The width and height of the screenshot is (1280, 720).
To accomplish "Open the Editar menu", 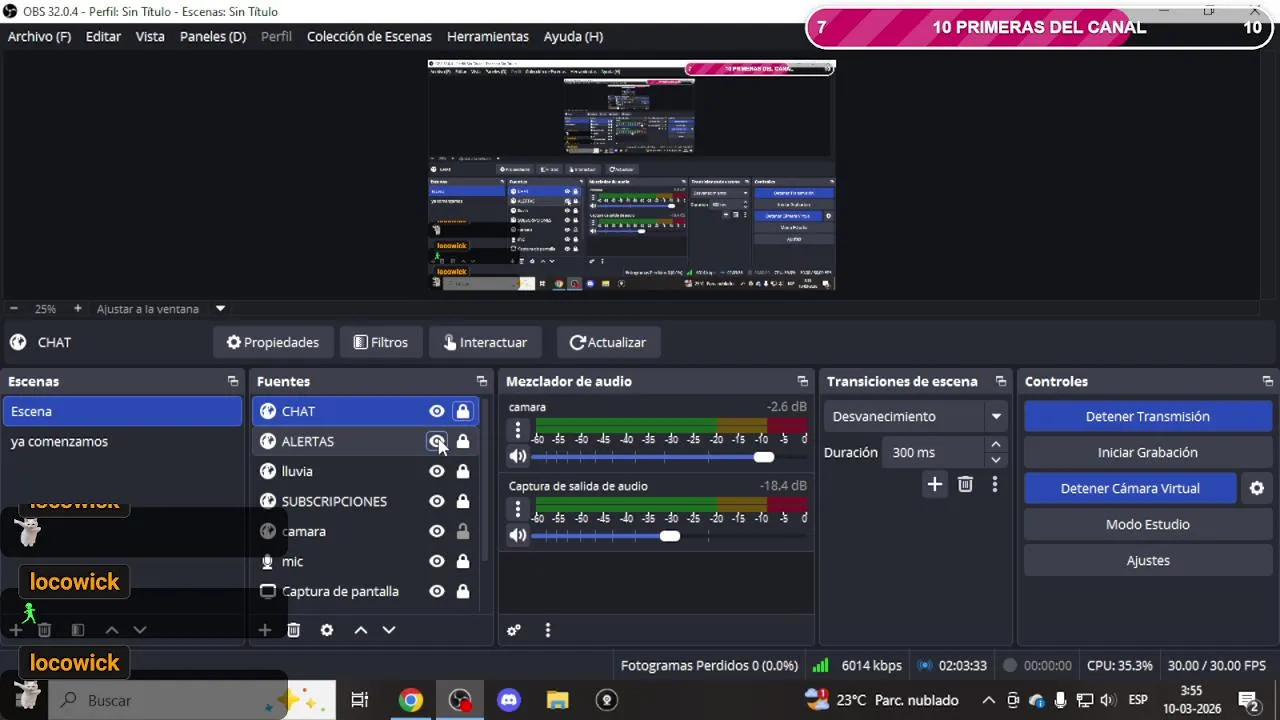I will tap(103, 36).
